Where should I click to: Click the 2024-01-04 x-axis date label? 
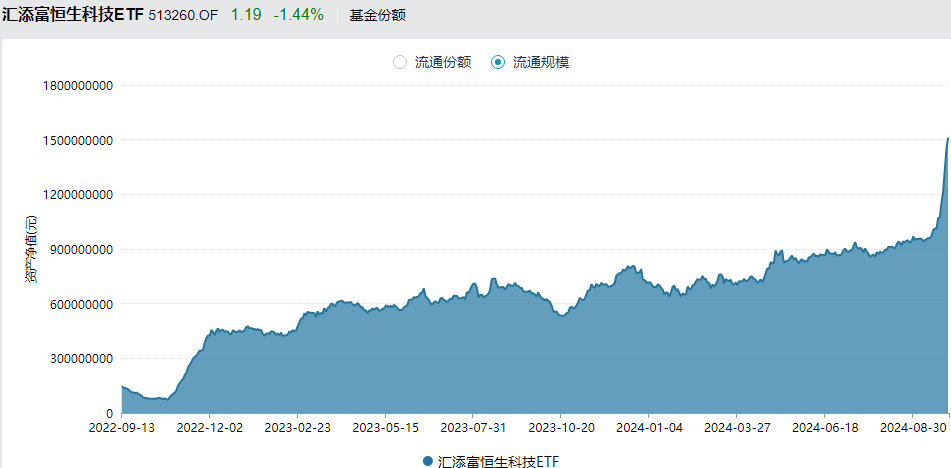click(648, 427)
